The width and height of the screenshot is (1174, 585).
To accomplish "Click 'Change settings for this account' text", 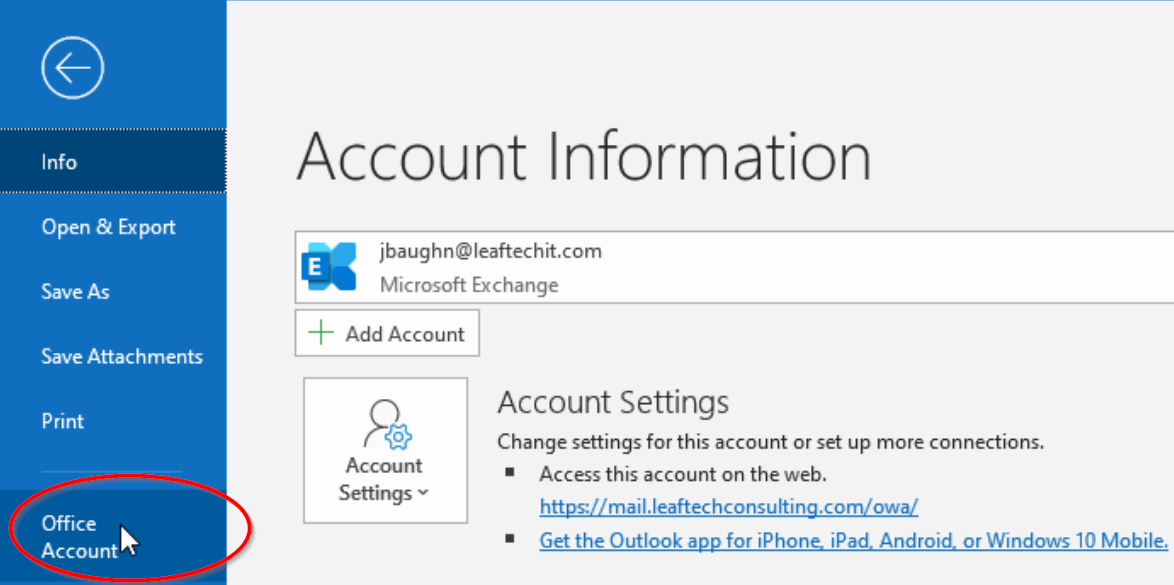I will coord(770,441).
